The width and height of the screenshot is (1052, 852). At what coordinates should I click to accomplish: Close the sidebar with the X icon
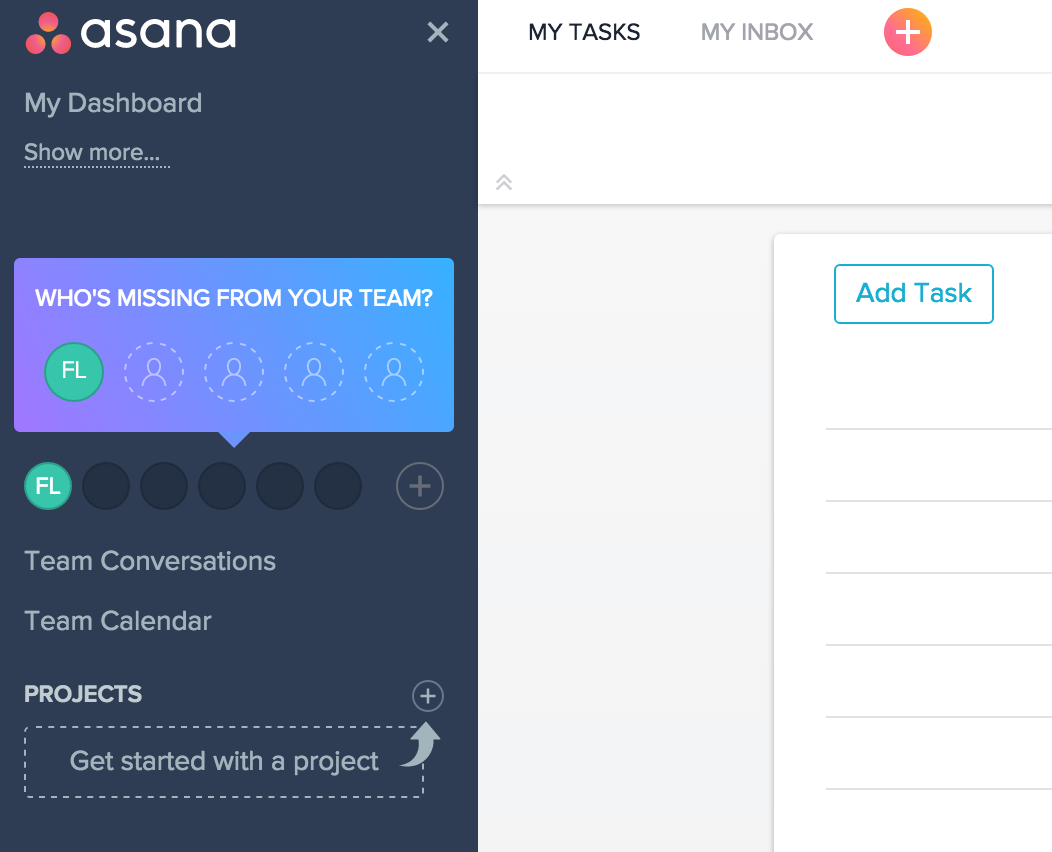438,33
